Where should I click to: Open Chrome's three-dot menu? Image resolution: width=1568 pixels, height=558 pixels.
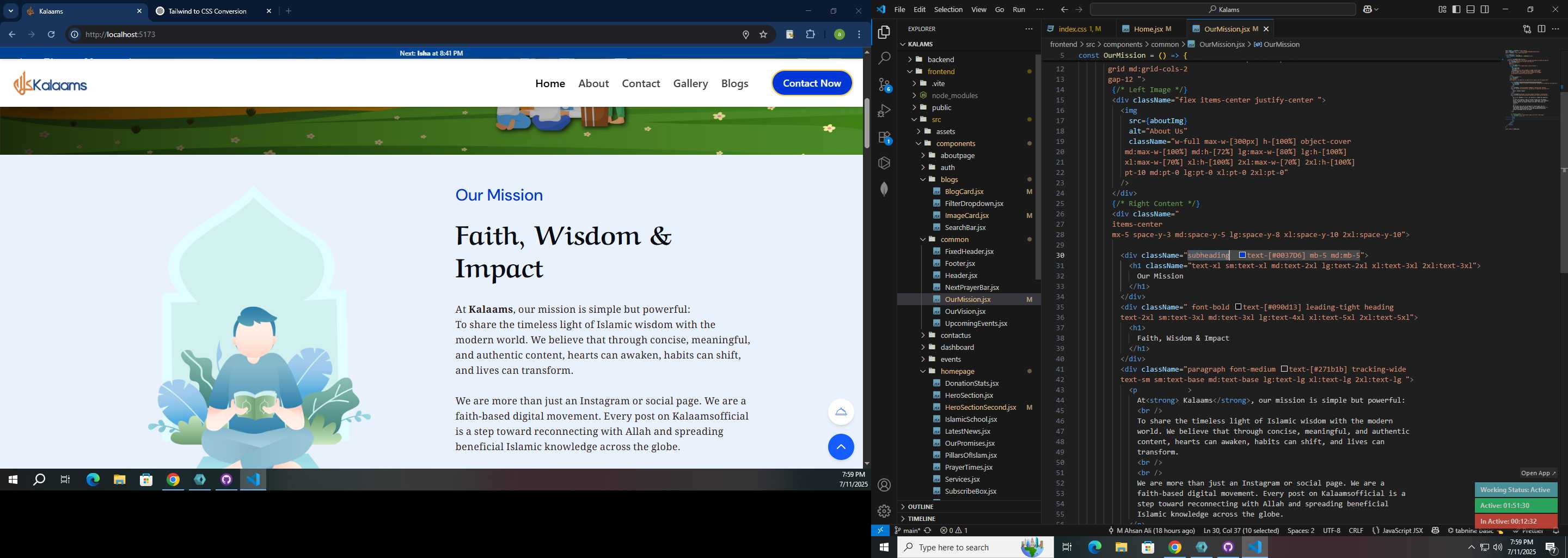(x=859, y=35)
